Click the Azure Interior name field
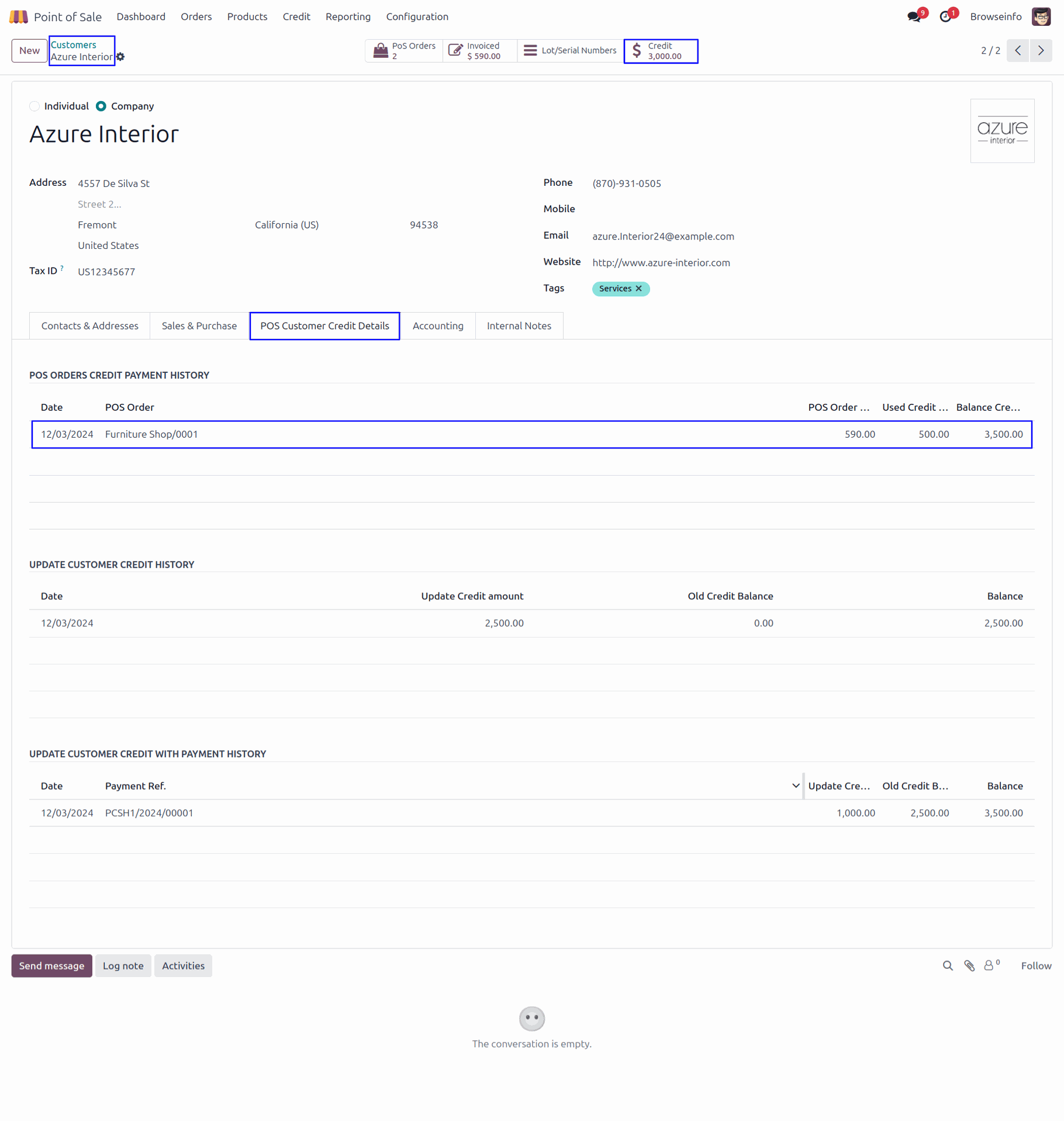 pyautogui.click(x=104, y=134)
